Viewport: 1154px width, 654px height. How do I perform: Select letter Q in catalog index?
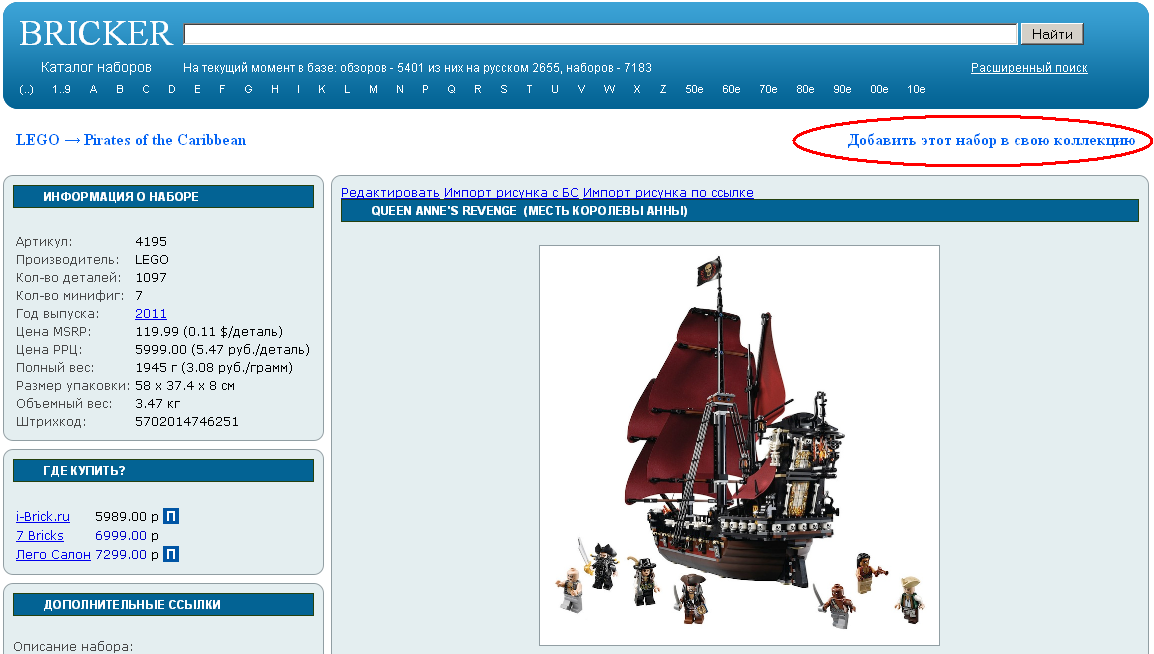tap(451, 89)
